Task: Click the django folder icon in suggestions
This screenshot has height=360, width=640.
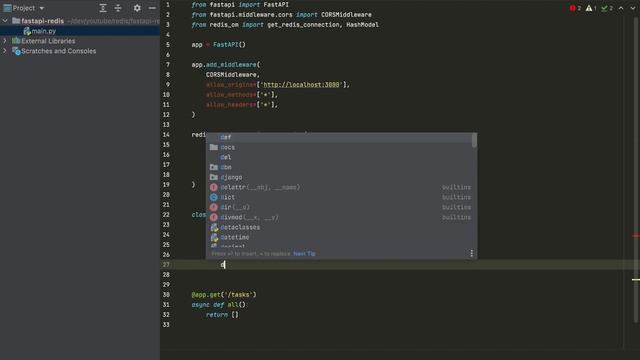Action: 213,177
